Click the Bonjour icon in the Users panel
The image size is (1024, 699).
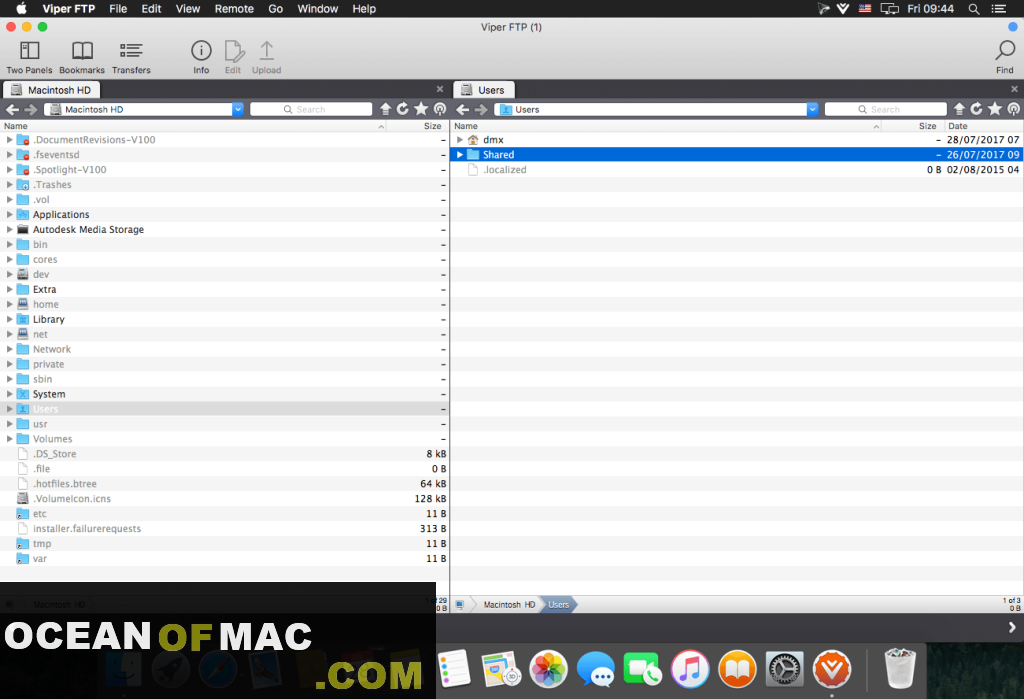[x=1014, y=109]
